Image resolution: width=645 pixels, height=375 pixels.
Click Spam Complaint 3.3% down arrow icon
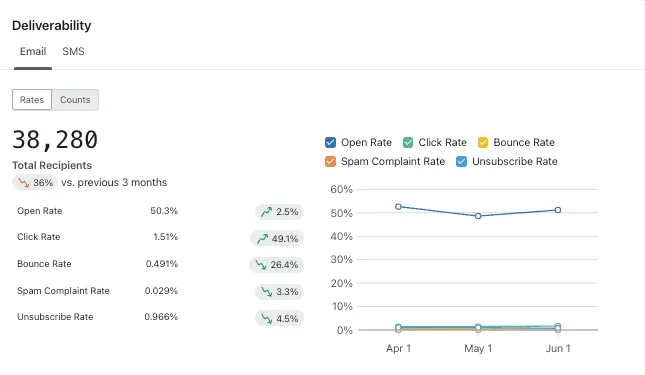(x=267, y=292)
